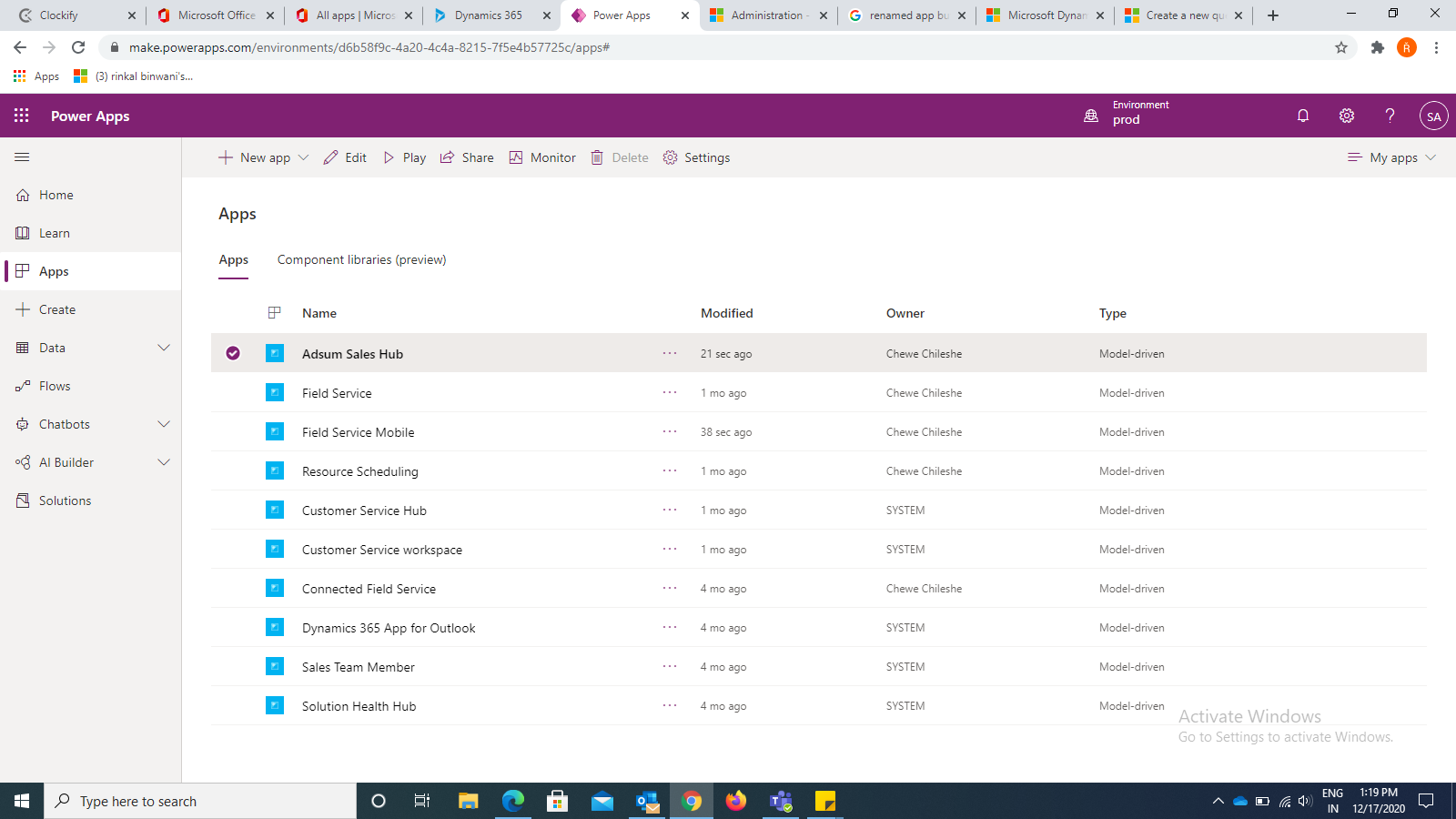Open the help question mark icon

1390,116
